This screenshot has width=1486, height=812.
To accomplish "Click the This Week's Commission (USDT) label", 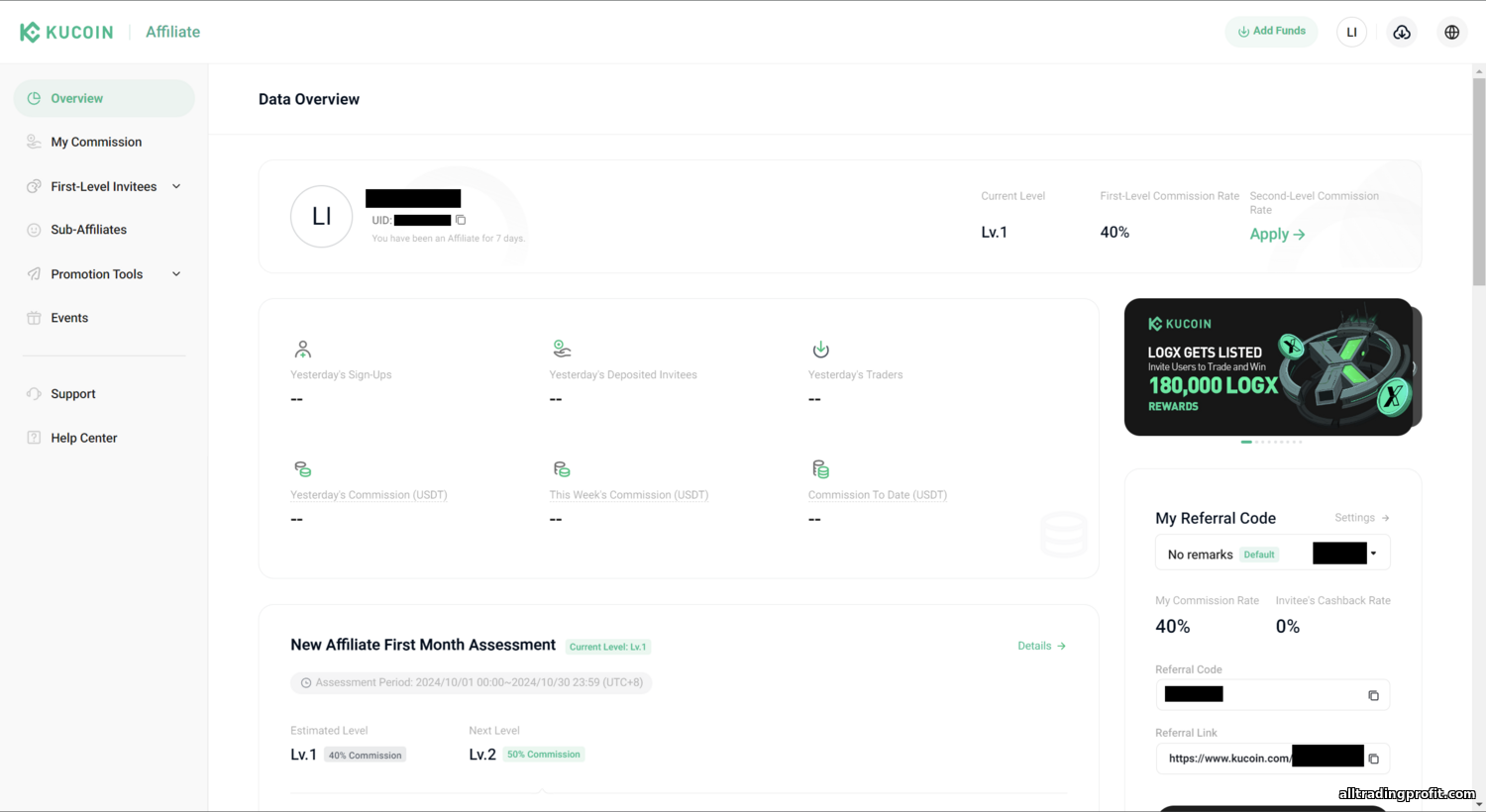I will 629,495.
